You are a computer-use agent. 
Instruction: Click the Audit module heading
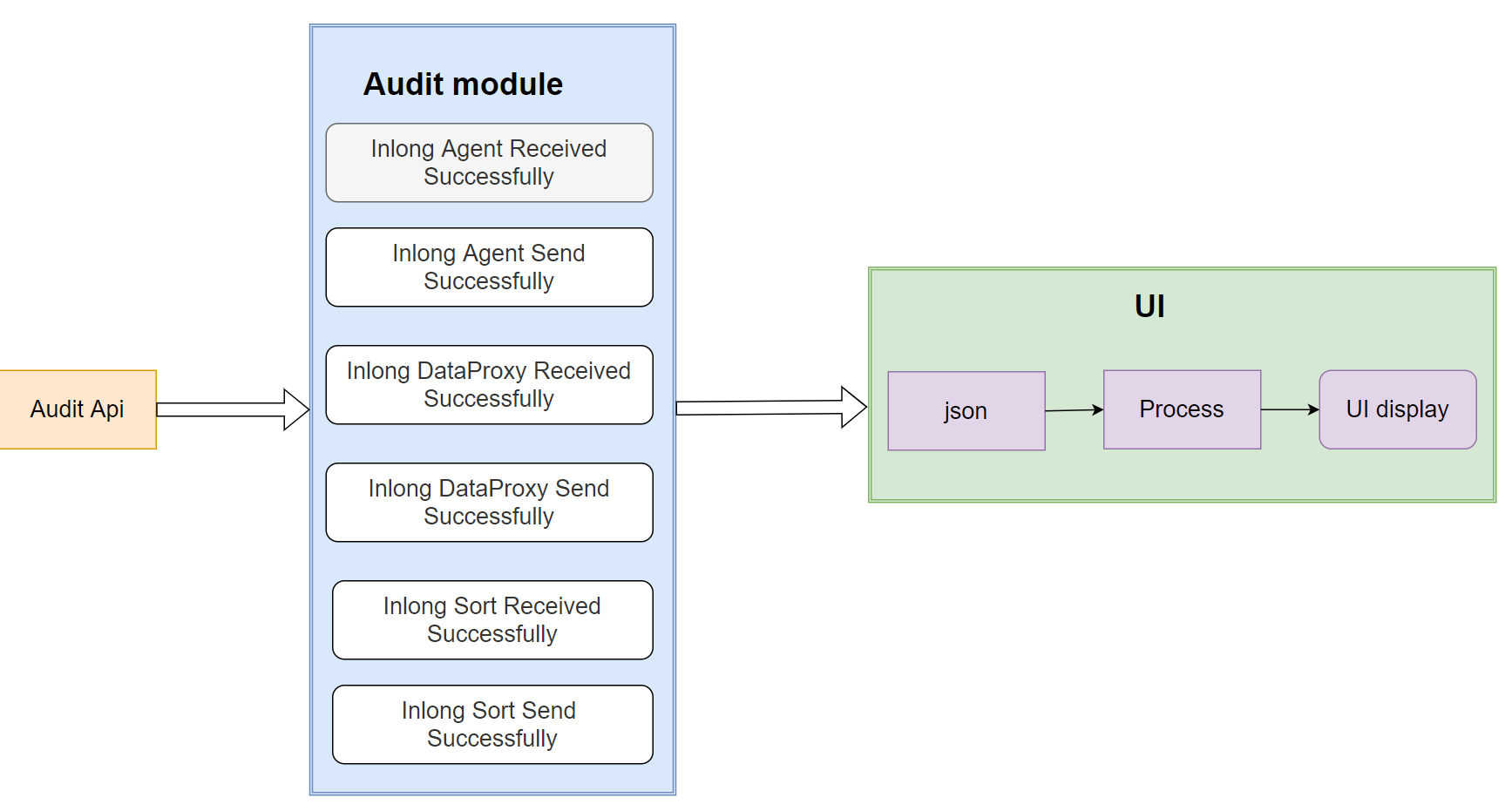pos(463,84)
